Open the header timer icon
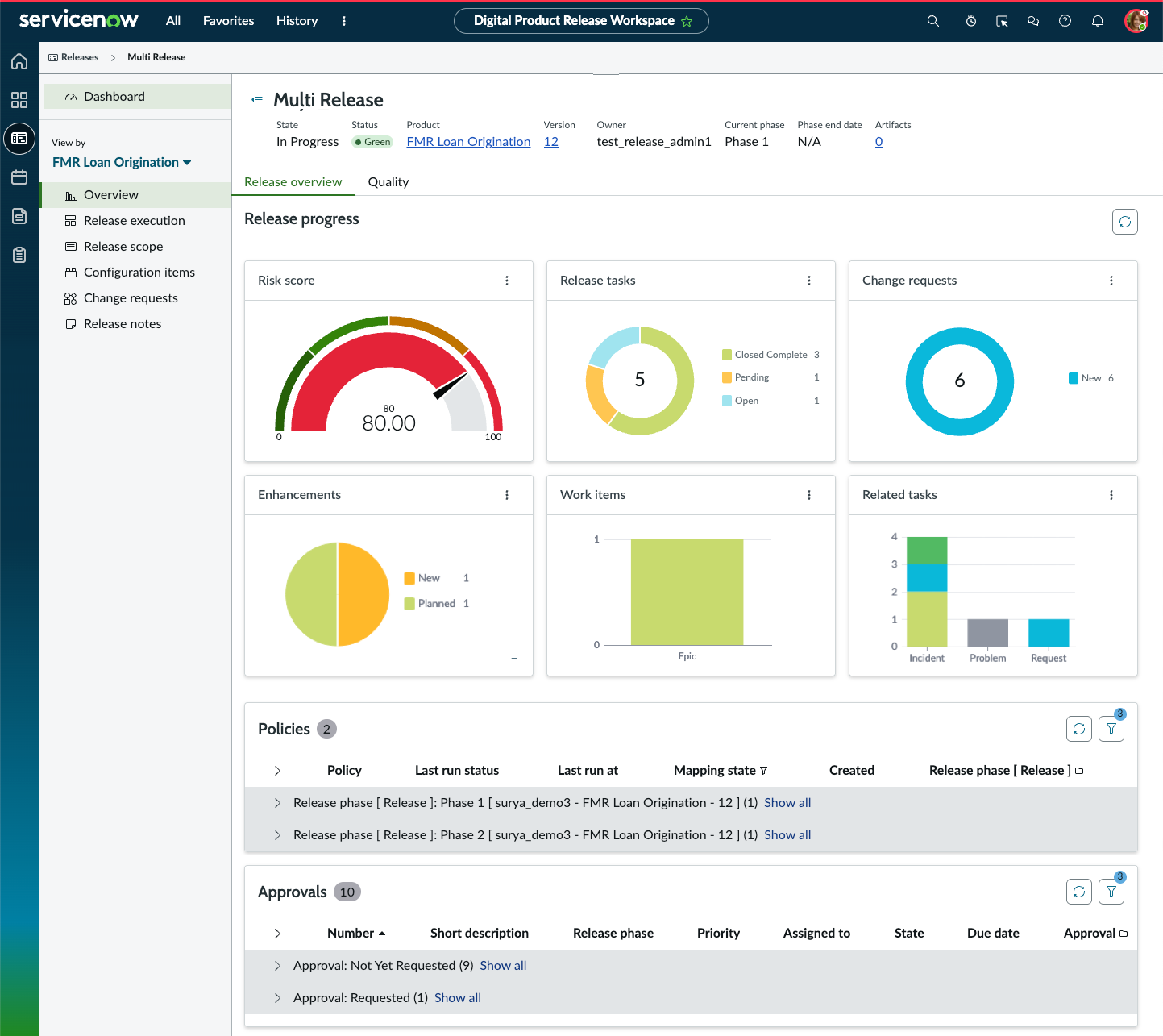 971,21
